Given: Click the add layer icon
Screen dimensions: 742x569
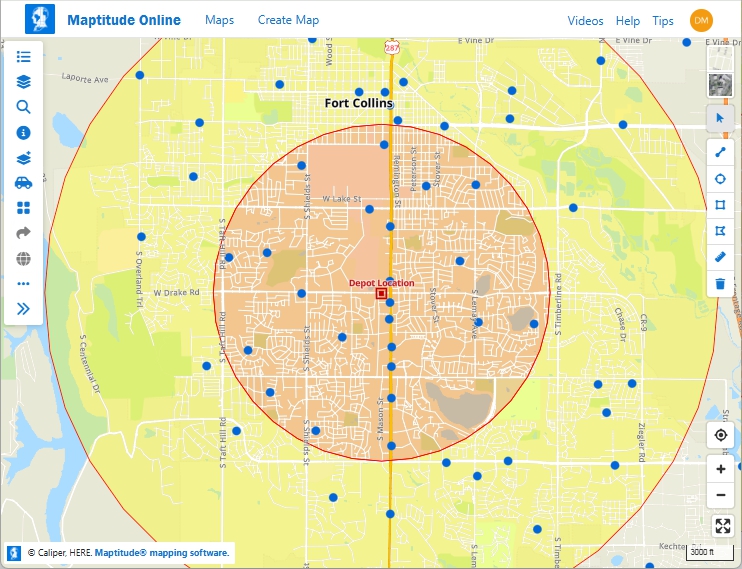Looking at the screenshot, I should (23, 158).
